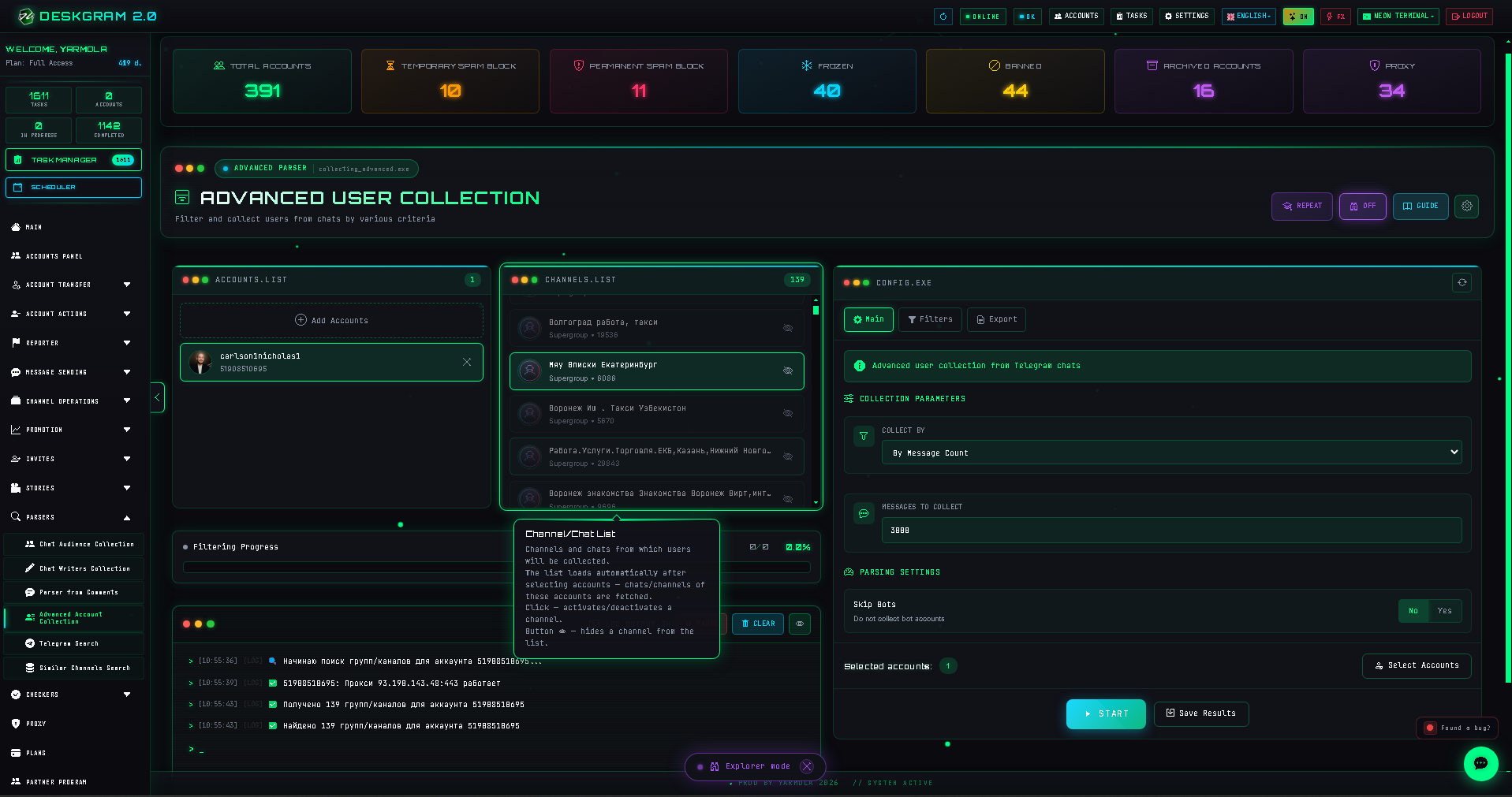Image resolution: width=1512 pixels, height=797 pixels.
Task: Expand CHECKERS in the sidebar
Action: pyautogui.click(x=72, y=695)
